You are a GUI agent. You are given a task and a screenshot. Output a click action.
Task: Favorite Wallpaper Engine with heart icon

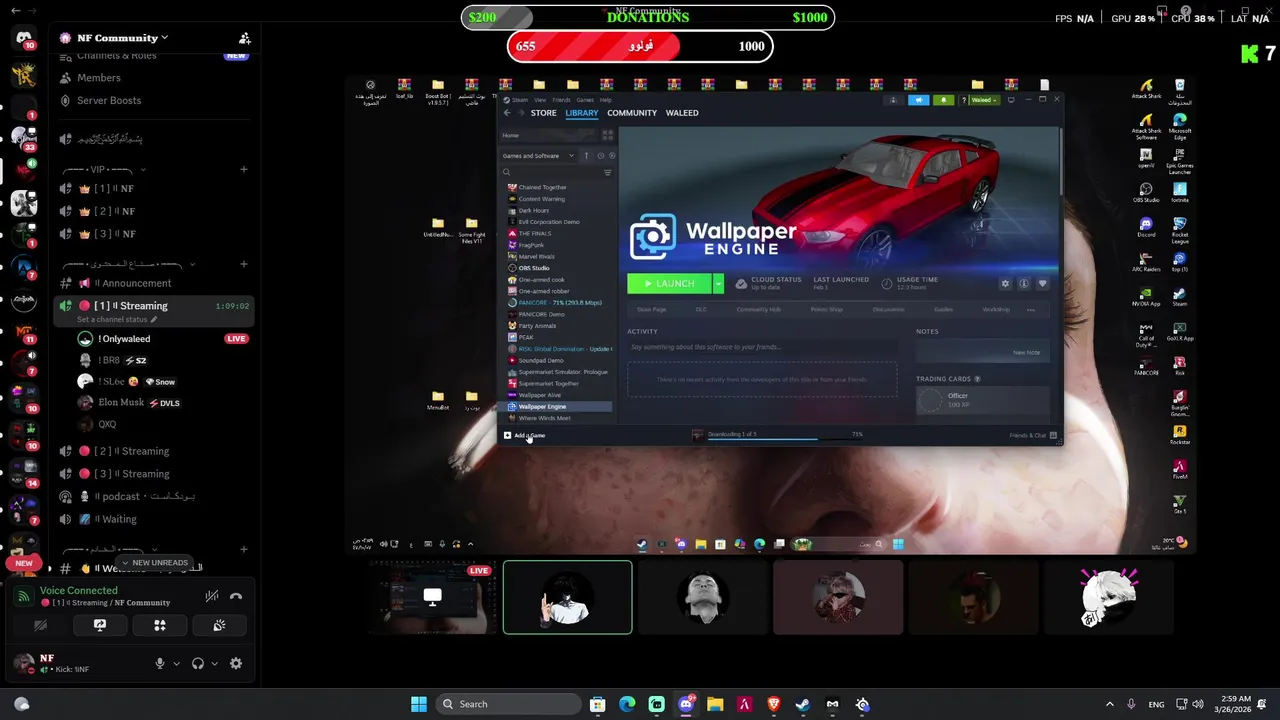[x=1042, y=284]
